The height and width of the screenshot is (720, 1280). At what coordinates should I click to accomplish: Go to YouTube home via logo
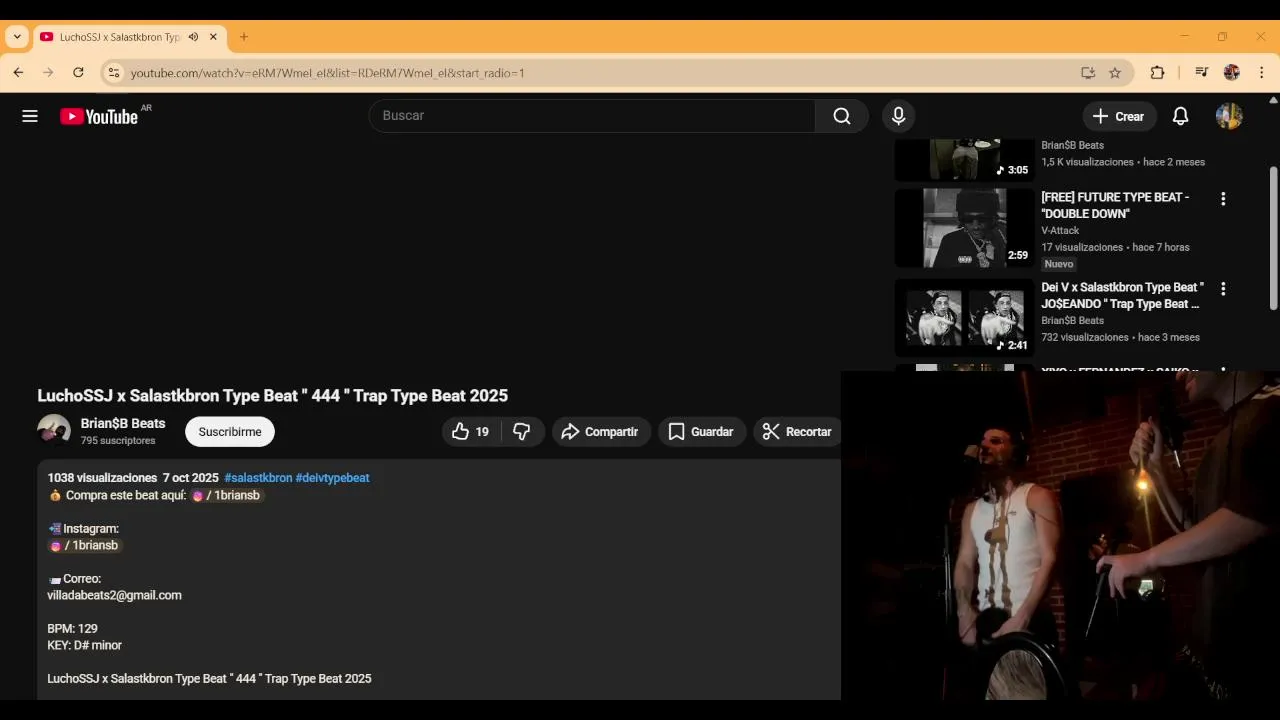coord(99,116)
